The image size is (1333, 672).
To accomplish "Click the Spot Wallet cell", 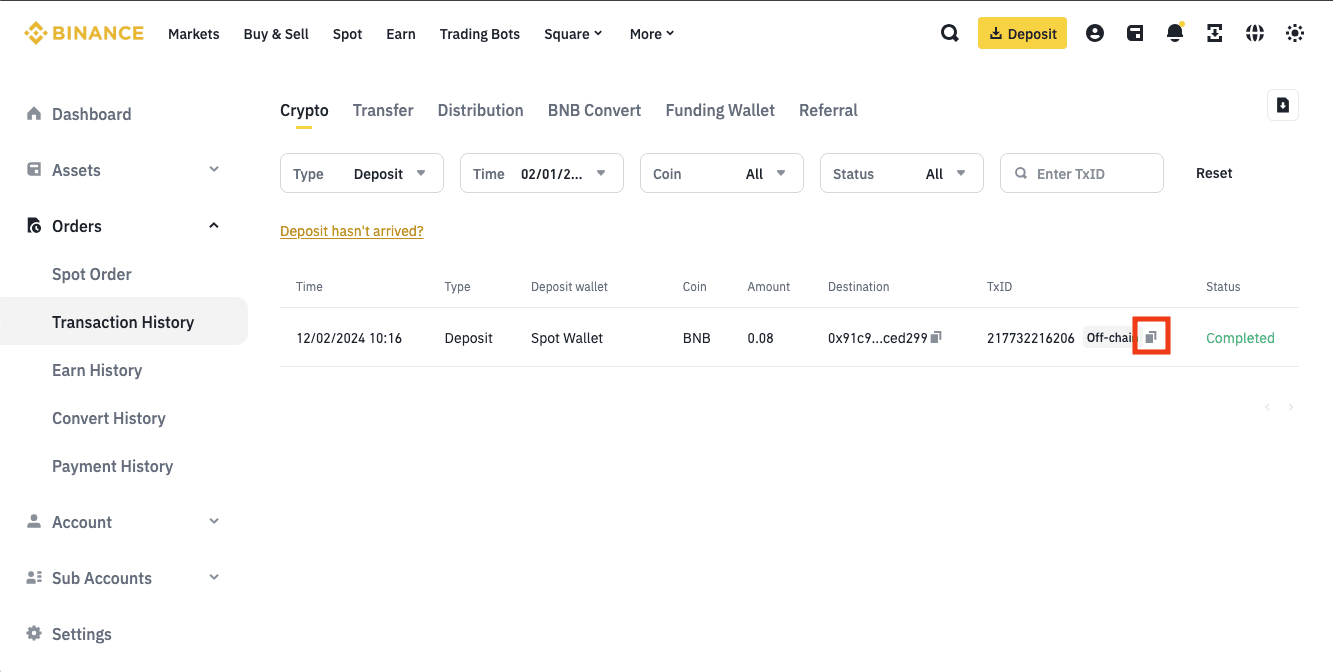I will (x=567, y=338).
